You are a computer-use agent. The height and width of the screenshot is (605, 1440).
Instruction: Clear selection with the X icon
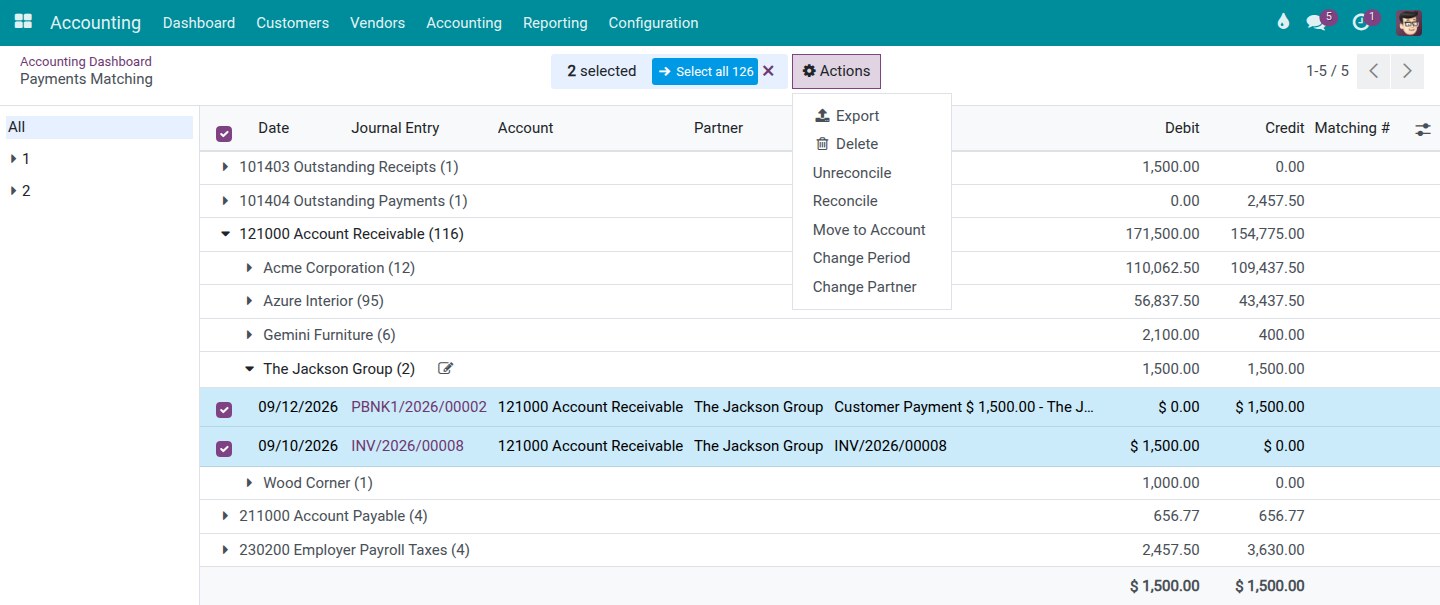(x=768, y=71)
